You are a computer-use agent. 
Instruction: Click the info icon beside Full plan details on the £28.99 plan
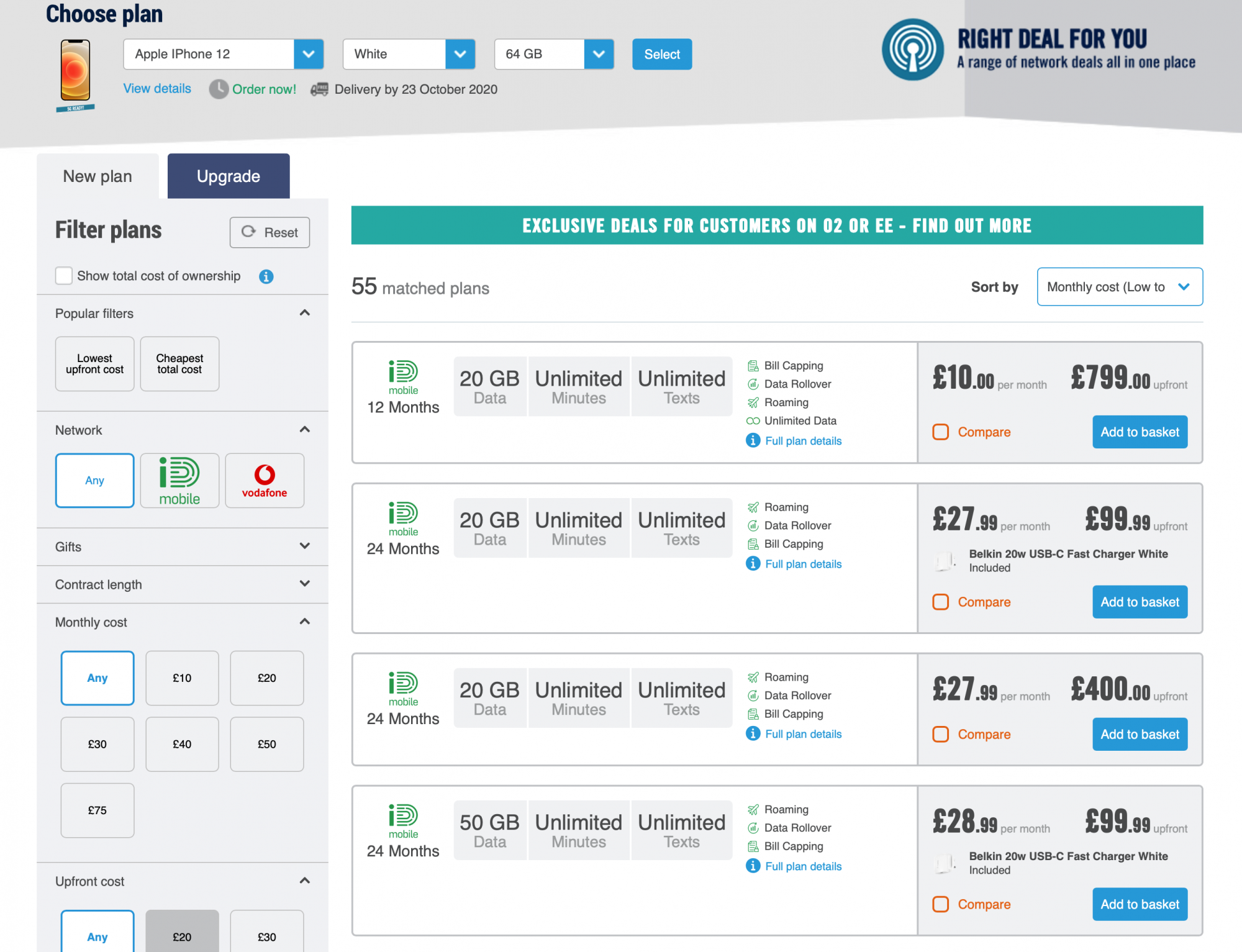coord(753,866)
